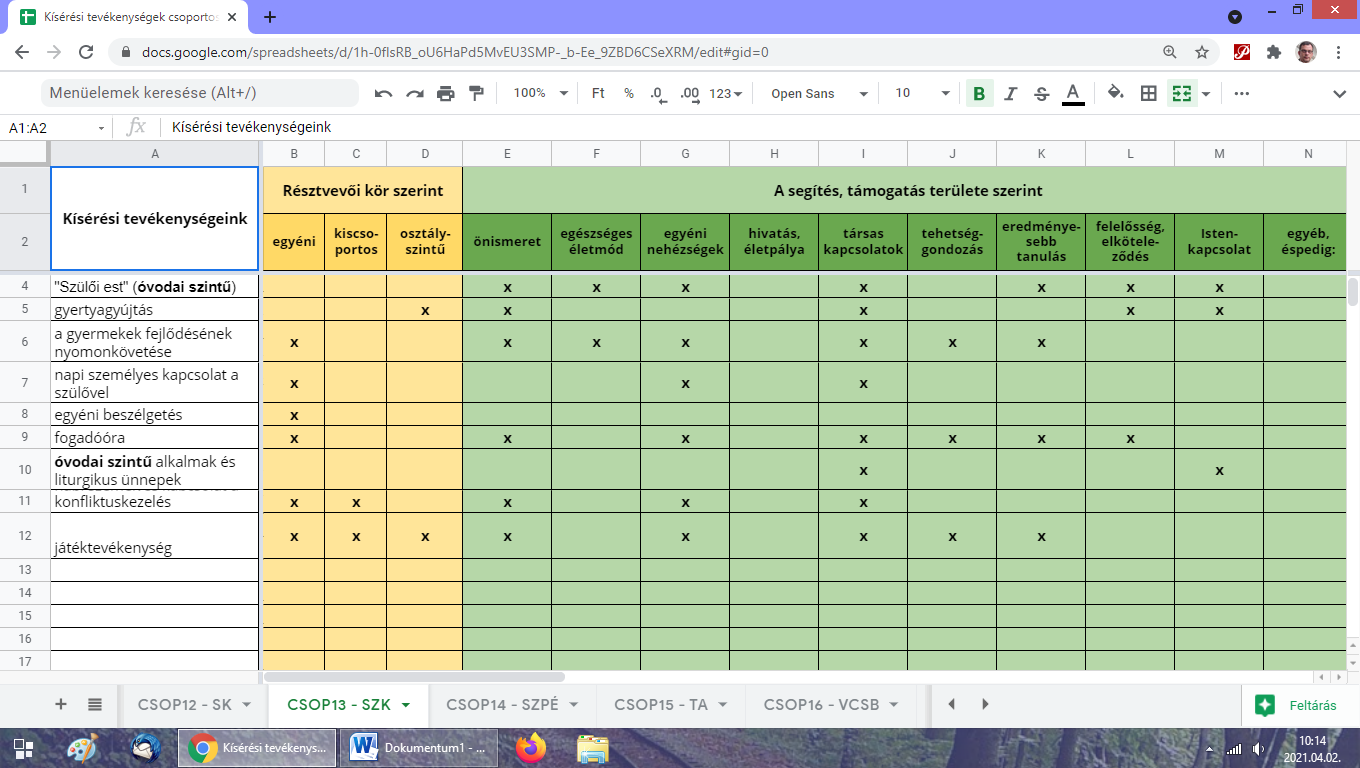The width and height of the screenshot is (1360, 768).
Task: Click the Print icon
Action: pyautogui.click(x=445, y=93)
